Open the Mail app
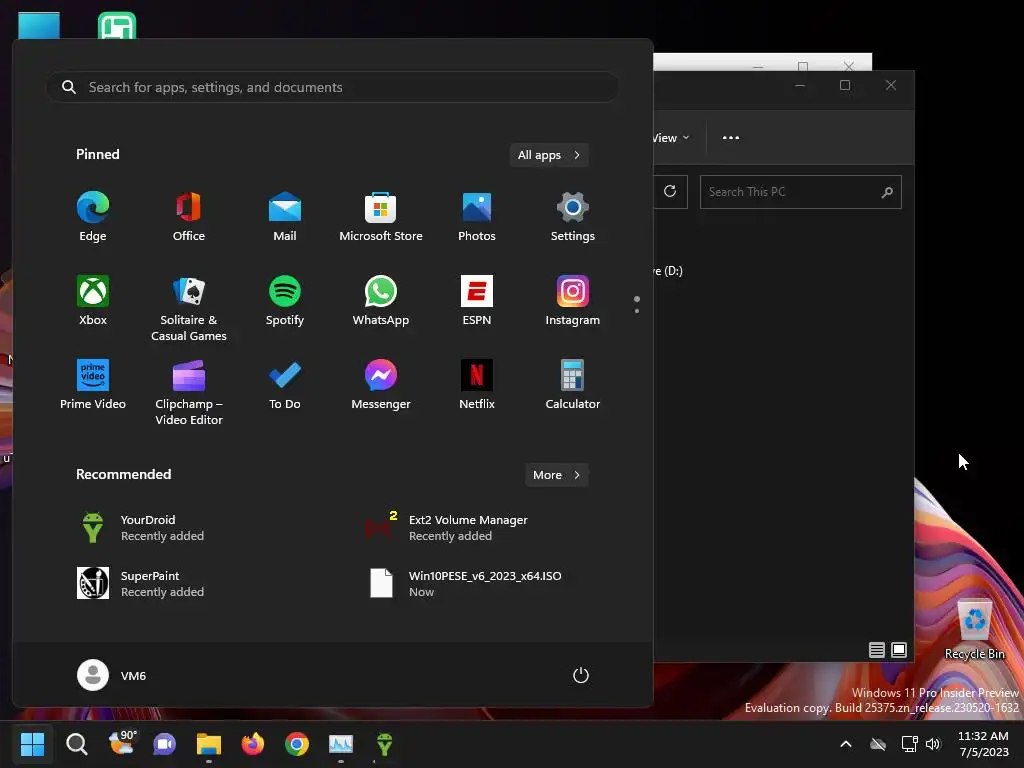 tap(285, 216)
